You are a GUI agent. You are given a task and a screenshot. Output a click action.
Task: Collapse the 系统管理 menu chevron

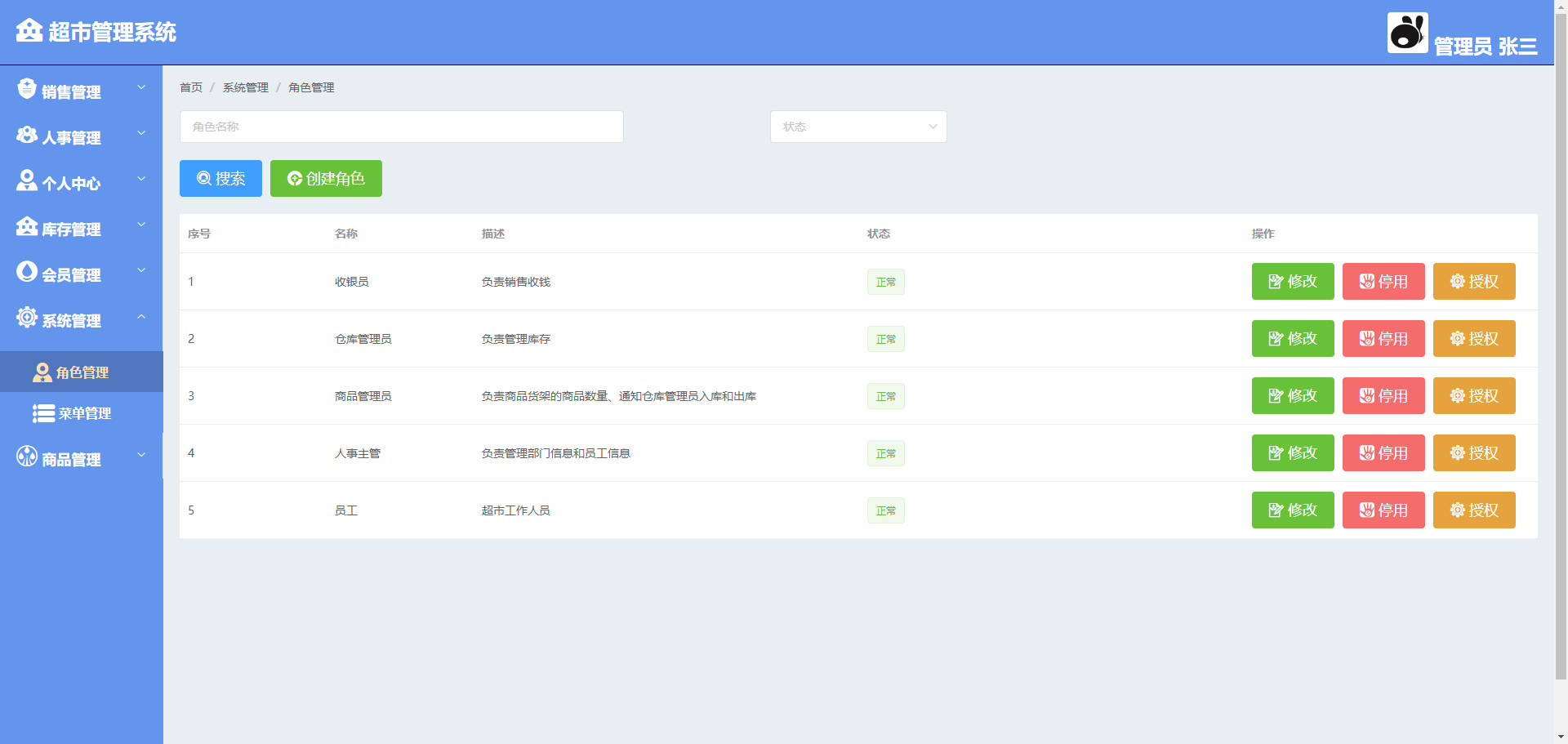point(141,316)
